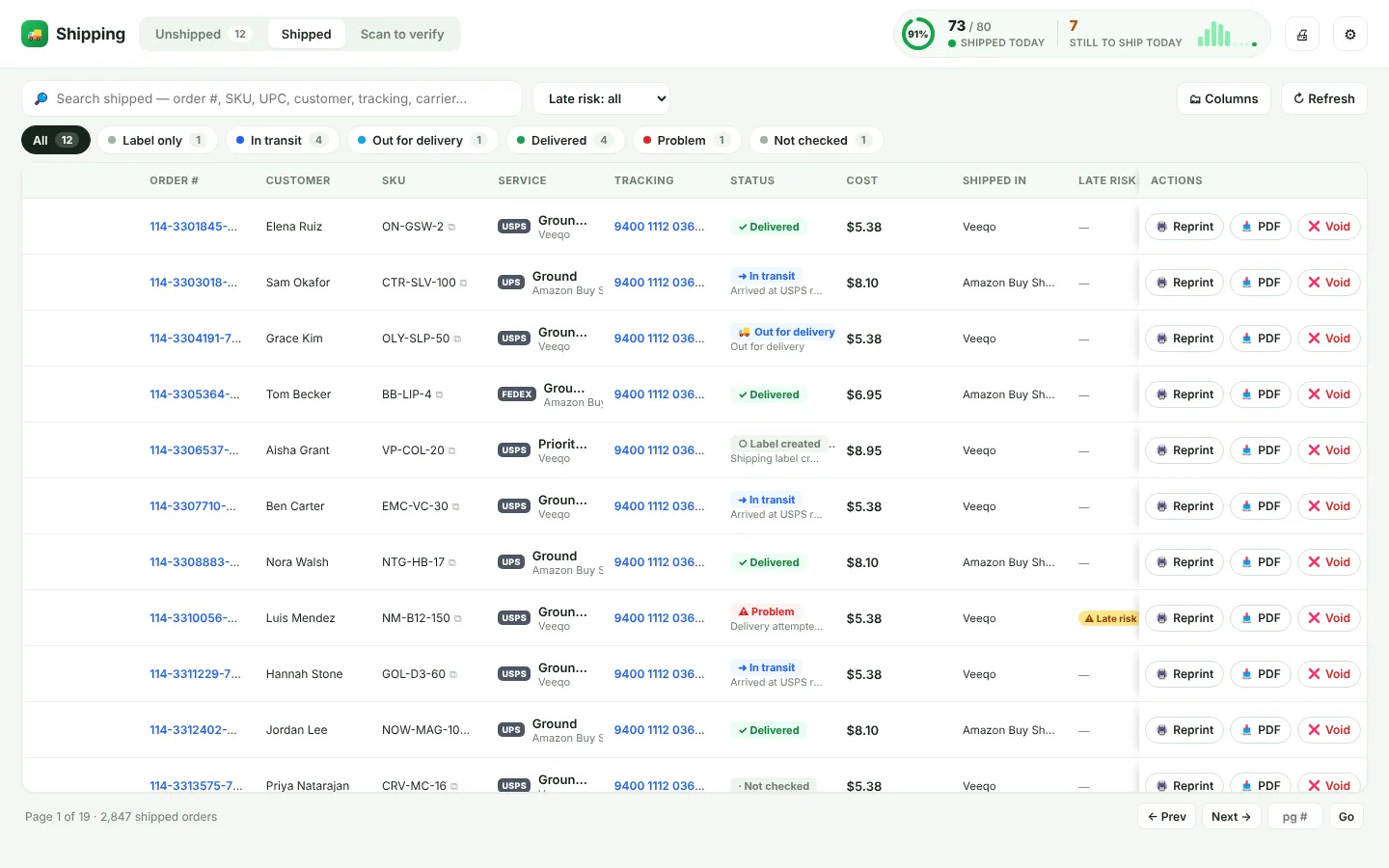The height and width of the screenshot is (868, 1389).
Task: Go to the Prev page
Action: coord(1167,816)
